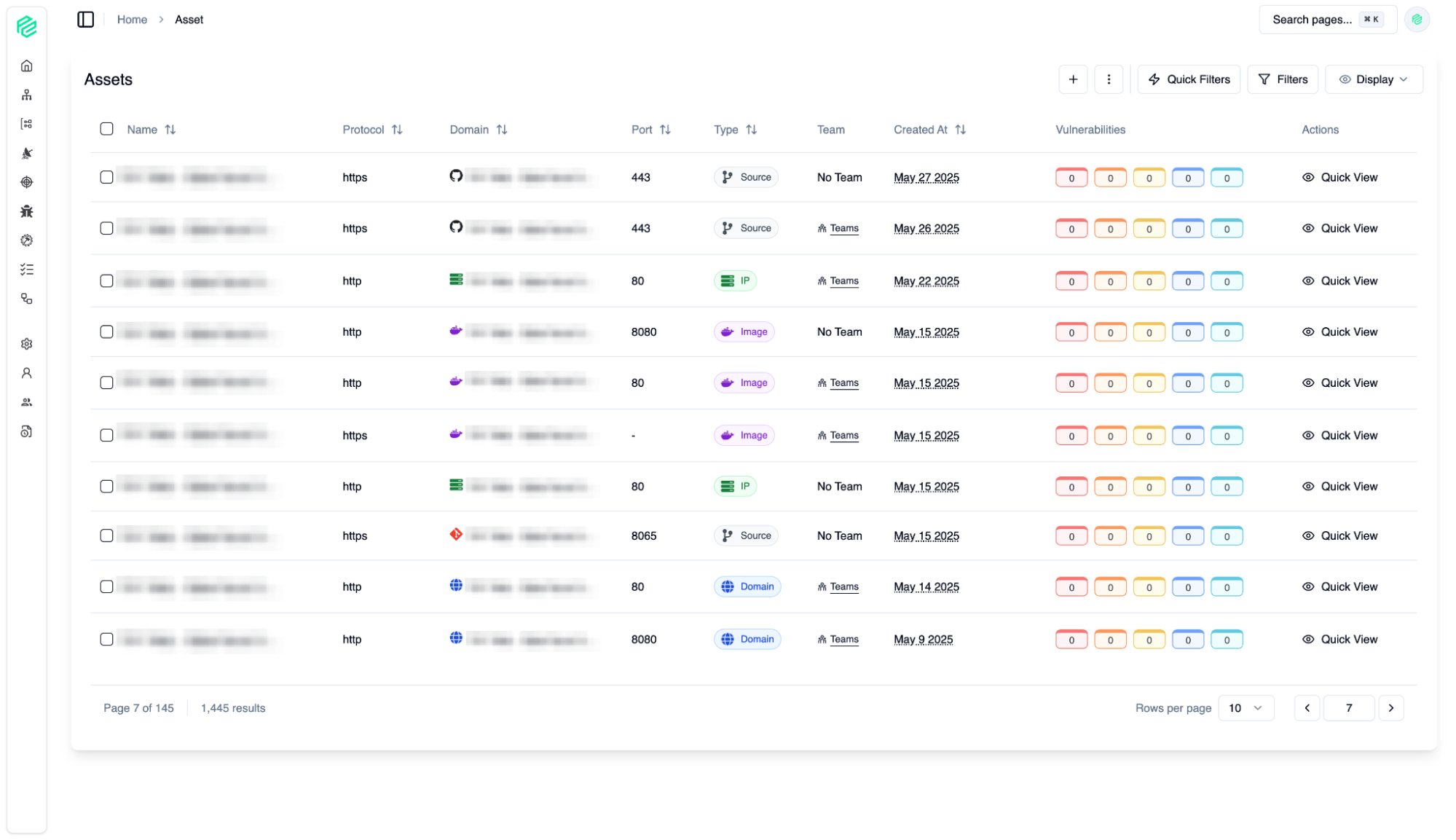Image resolution: width=1456 pixels, height=840 pixels.
Task: Select the May 27 2025 row checkbox
Action: [x=106, y=177]
